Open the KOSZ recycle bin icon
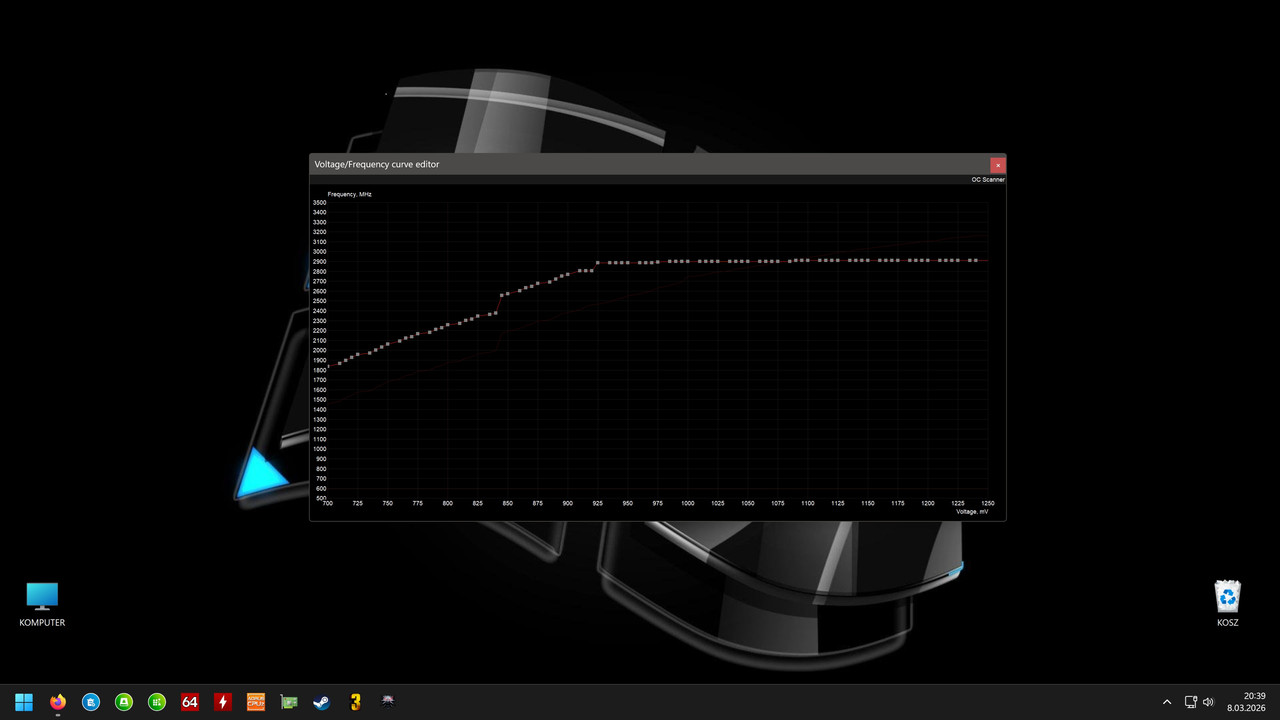Image resolution: width=1280 pixels, height=720 pixels. click(x=1227, y=604)
